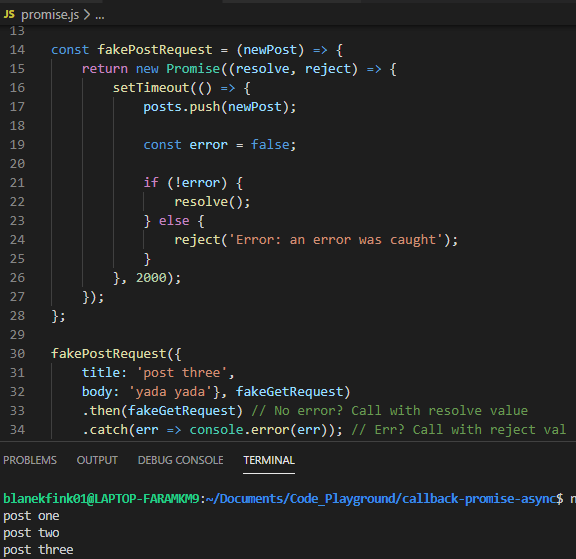Click the 2000 timeout value
This screenshot has height=559, width=576.
(x=151, y=278)
